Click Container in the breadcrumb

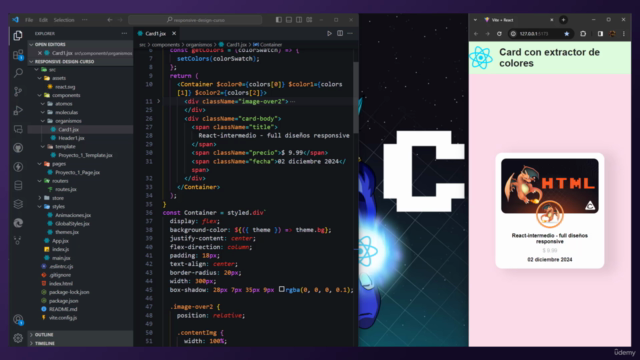(x=271, y=45)
